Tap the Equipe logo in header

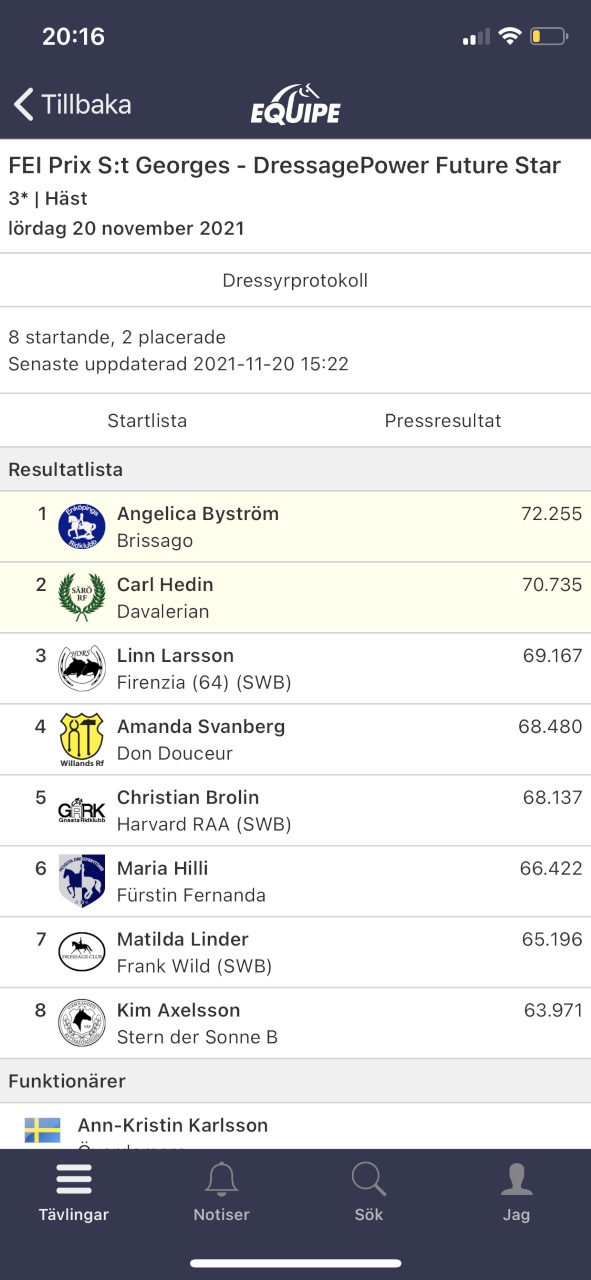pos(295,104)
